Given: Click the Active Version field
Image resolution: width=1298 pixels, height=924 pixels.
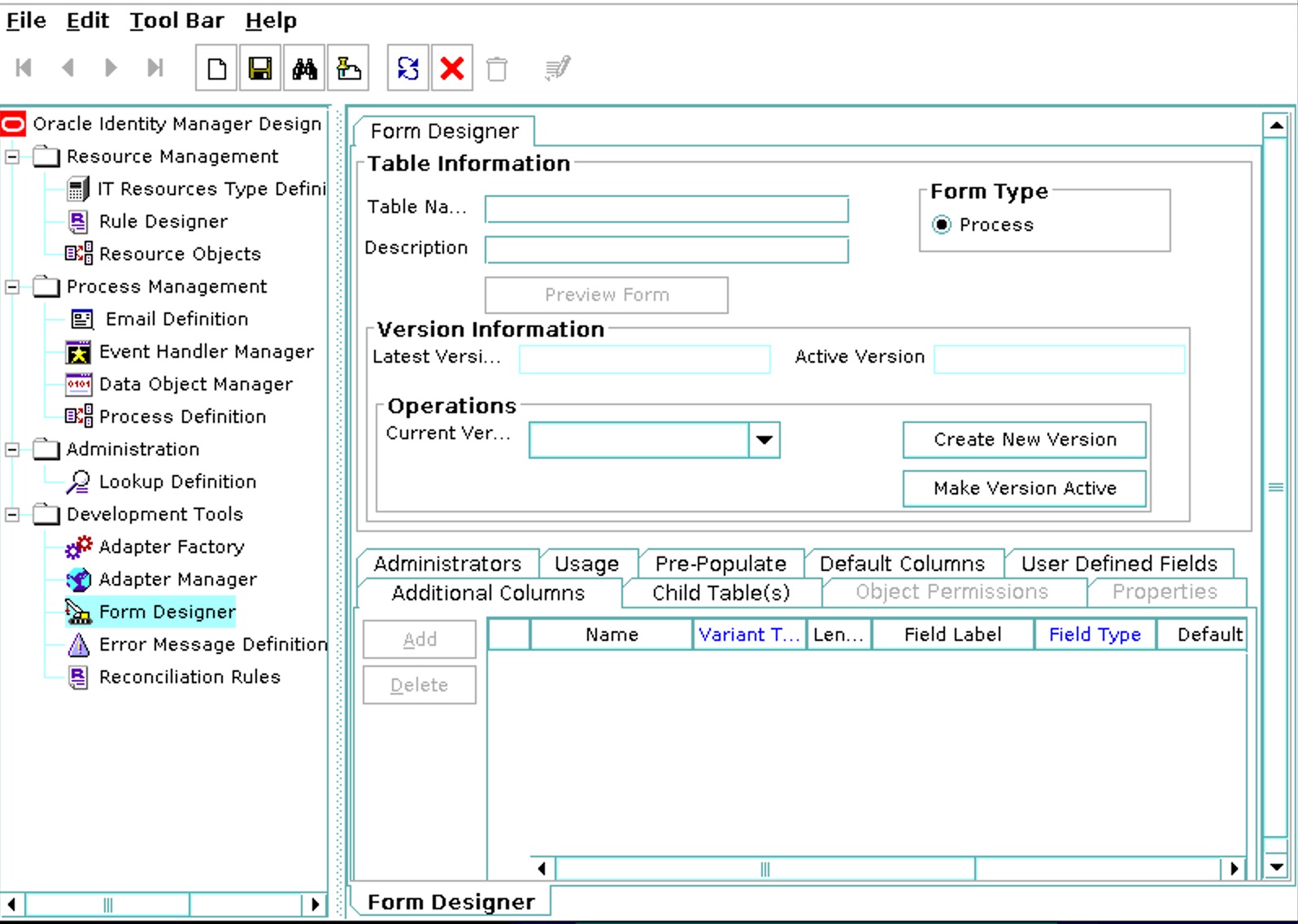Looking at the screenshot, I should (x=1060, y=360).
